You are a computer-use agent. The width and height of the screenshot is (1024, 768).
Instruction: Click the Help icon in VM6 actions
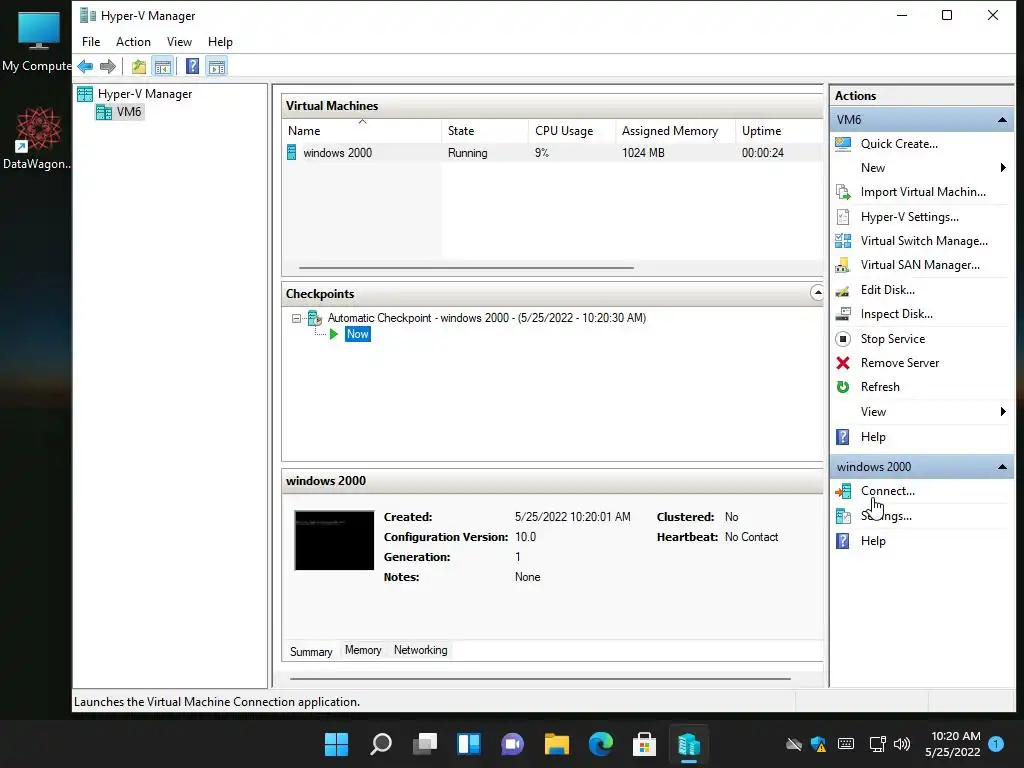point(843,437)
